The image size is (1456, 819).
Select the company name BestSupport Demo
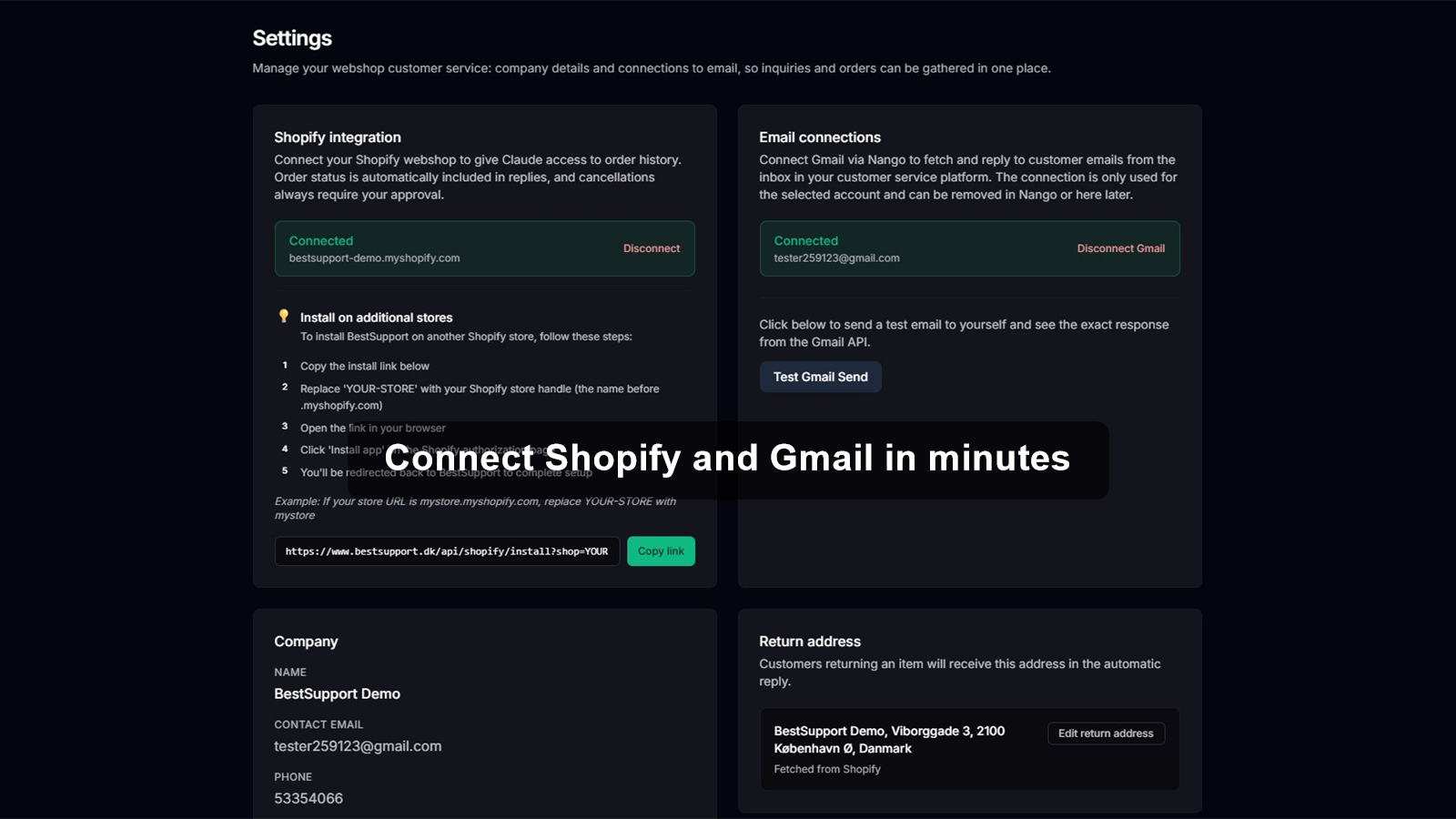[x=337, y=693]
